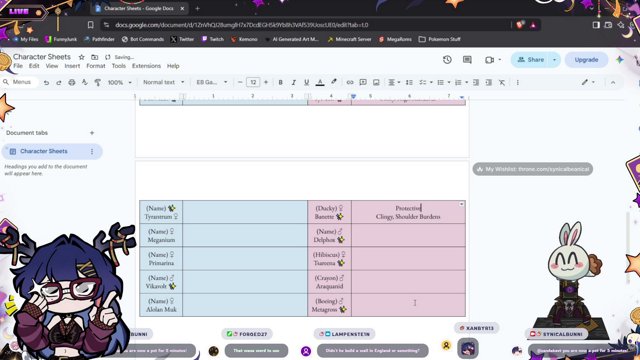Undo the last edit in the toolbar
640x360 pixels.
coord(46,82)
